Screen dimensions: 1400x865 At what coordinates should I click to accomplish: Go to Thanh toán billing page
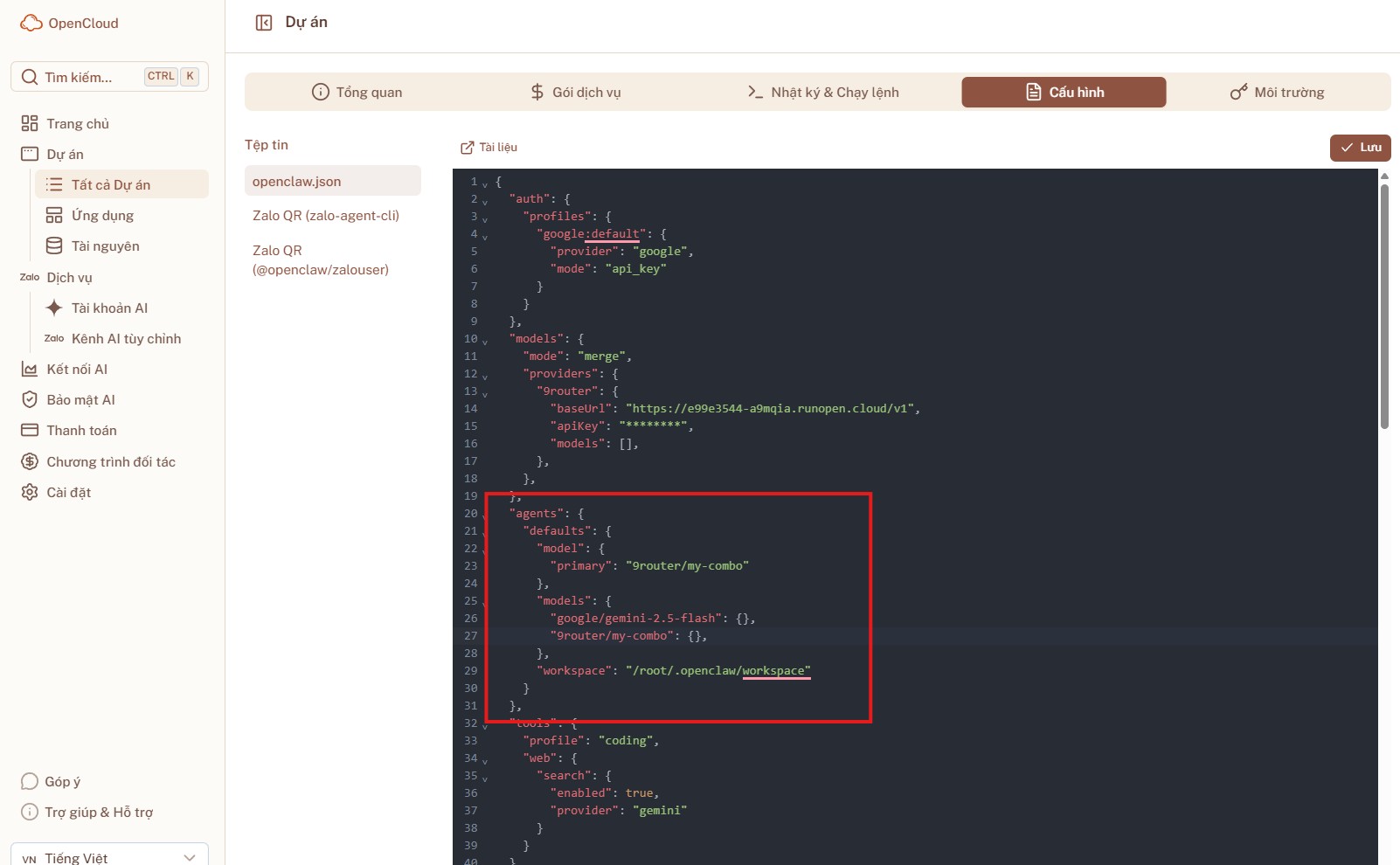click(x=81, y=431)
